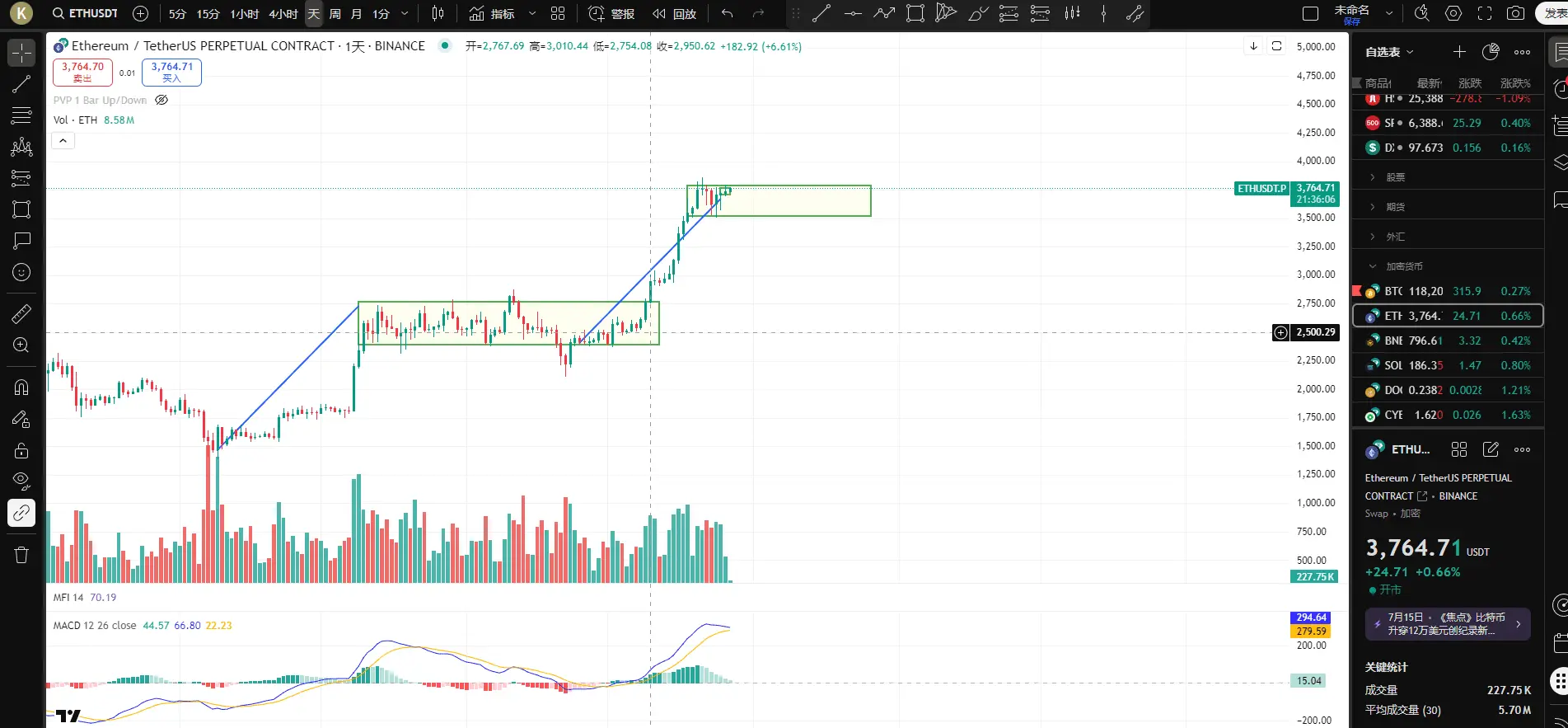Open the chart patterns tool
Image resolution: width=1568 pixels, height=728 pixels.
(21, 147)
